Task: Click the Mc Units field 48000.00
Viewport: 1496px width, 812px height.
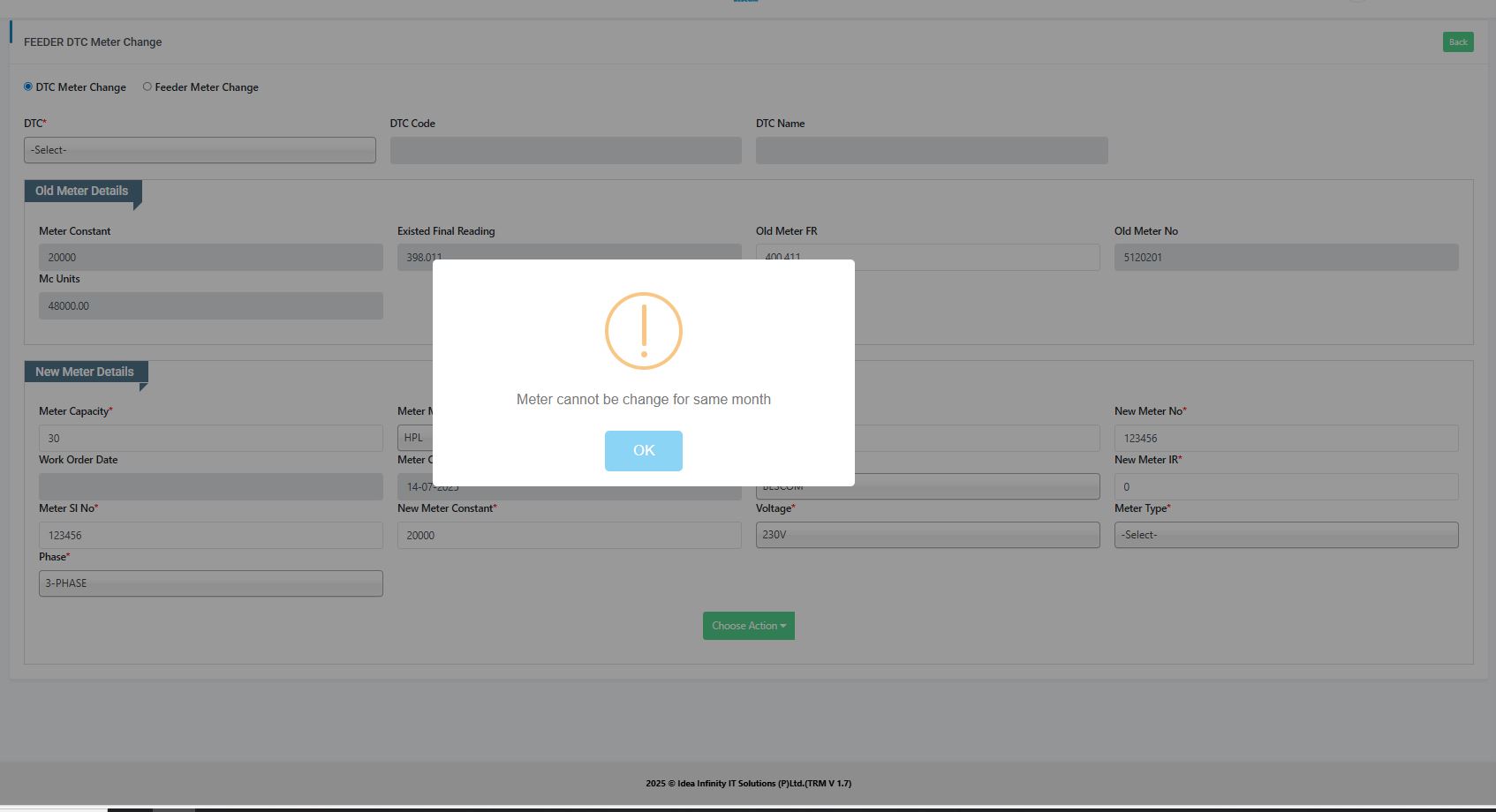Action: click(211, 305)
